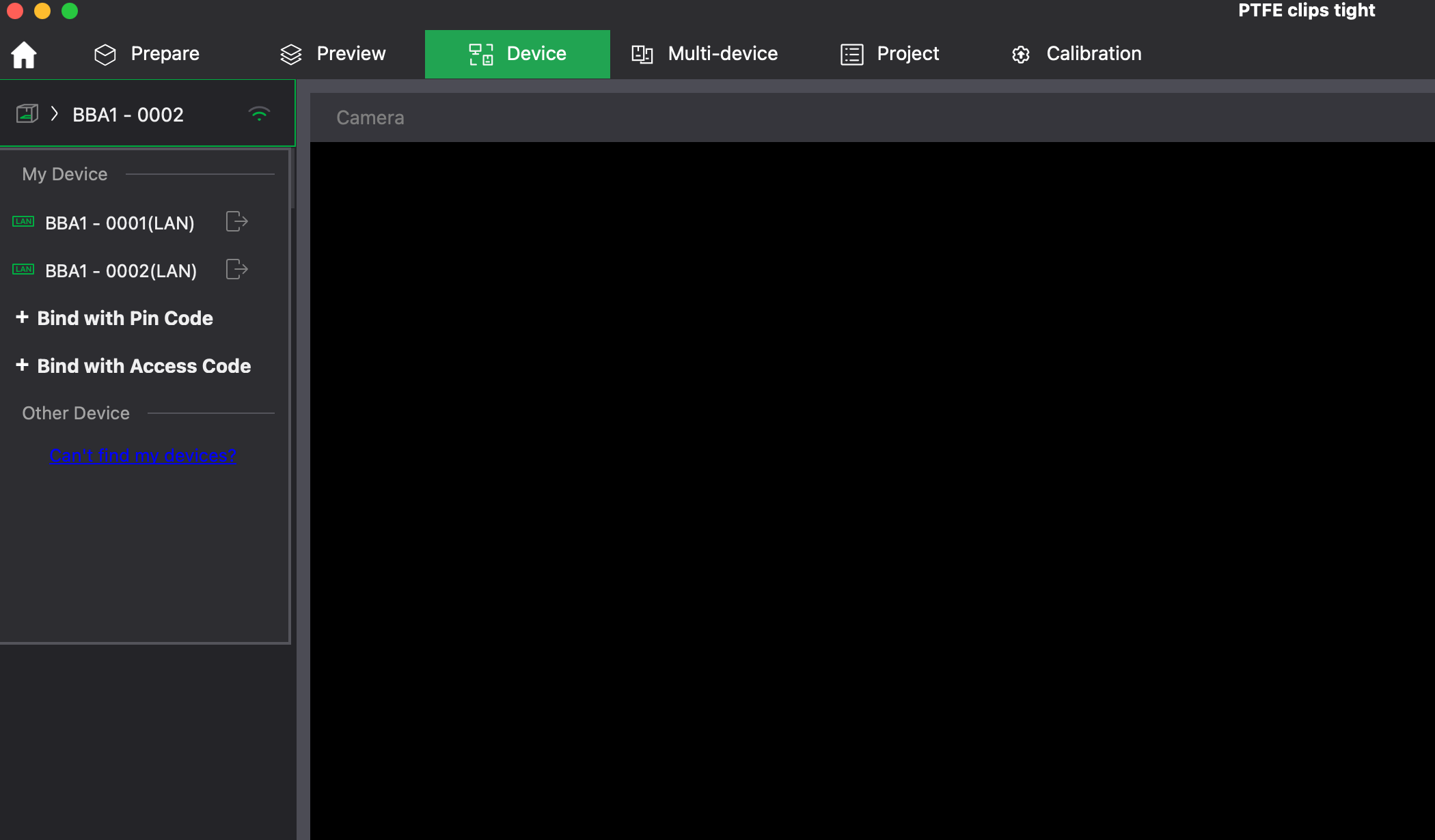Switch to the Calibration tab
Screen dimensions: 1435x840
pyautogui.click(x=1093, y=53)
